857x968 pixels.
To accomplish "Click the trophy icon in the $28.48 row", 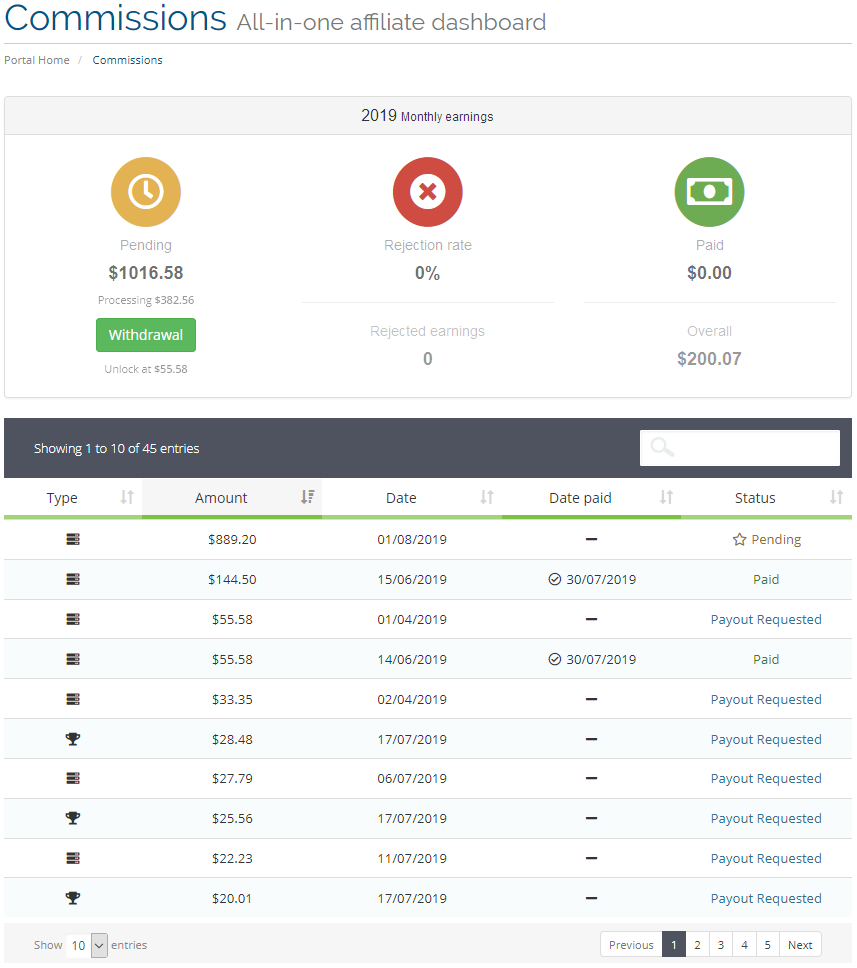I will (x=73, y=739).
